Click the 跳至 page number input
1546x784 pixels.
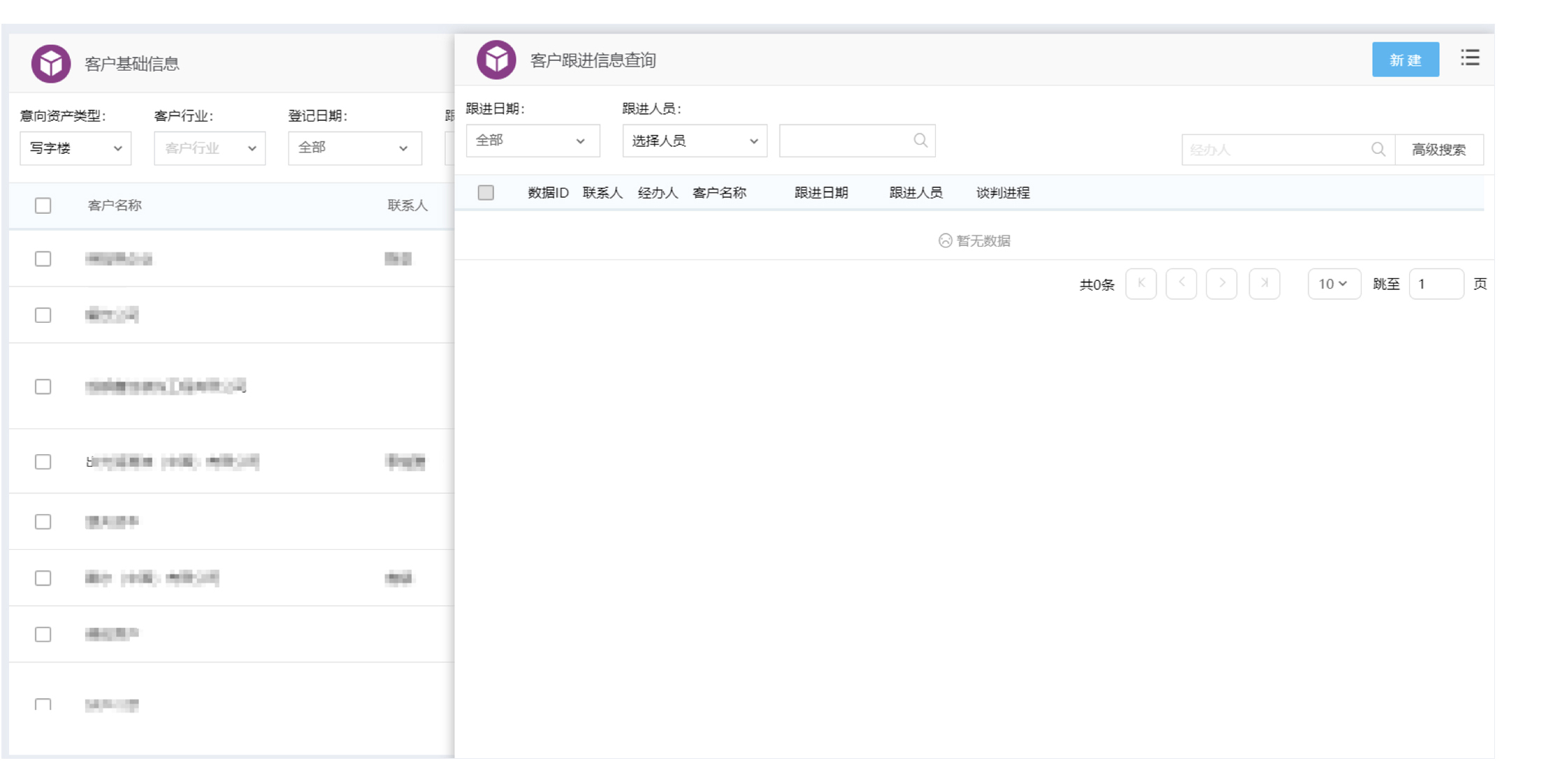[x=1436, y=284]
